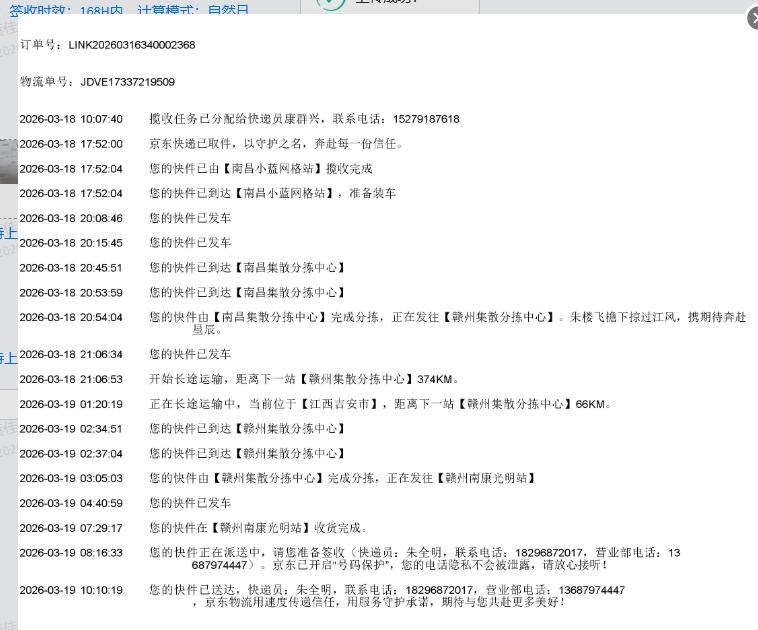Click the 南昌小蓝网格站 揽收完成 entry
The image size is (758, 630).
tap(260, 169)
